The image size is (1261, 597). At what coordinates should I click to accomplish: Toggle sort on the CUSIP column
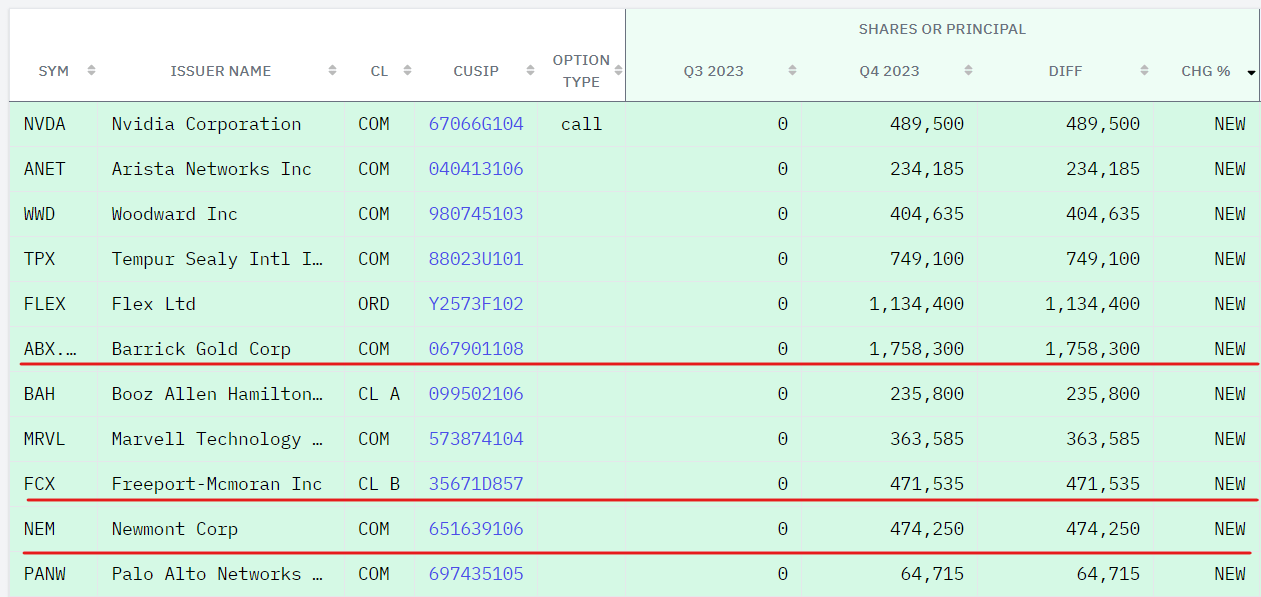click(520, 71)
